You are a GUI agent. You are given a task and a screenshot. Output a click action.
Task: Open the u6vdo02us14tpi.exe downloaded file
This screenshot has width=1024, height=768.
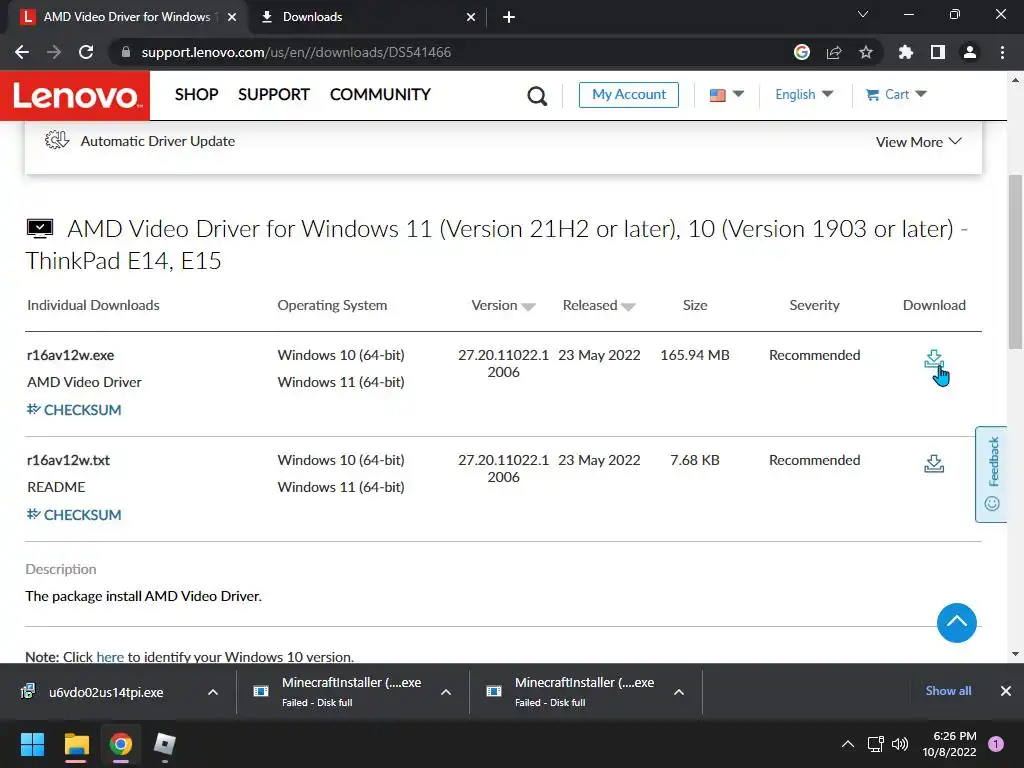pyautogui.click(x=106, y=692)
